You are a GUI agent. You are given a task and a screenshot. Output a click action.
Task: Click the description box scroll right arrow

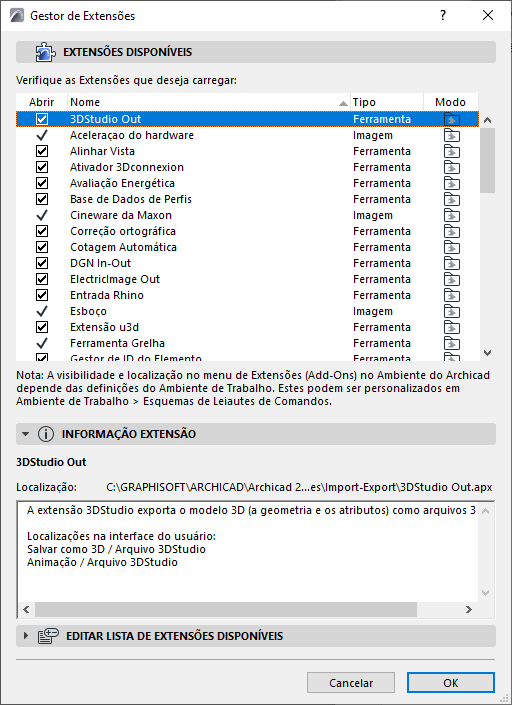[469, 610]
